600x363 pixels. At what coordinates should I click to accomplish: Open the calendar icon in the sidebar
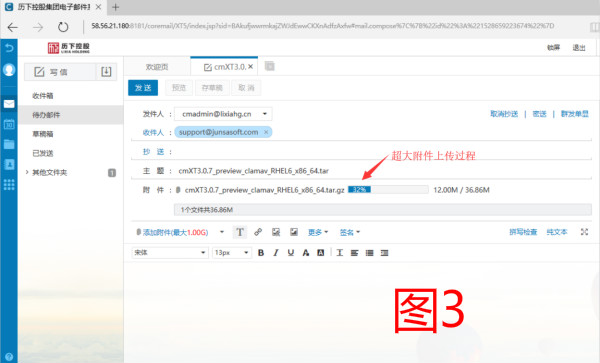9,124
